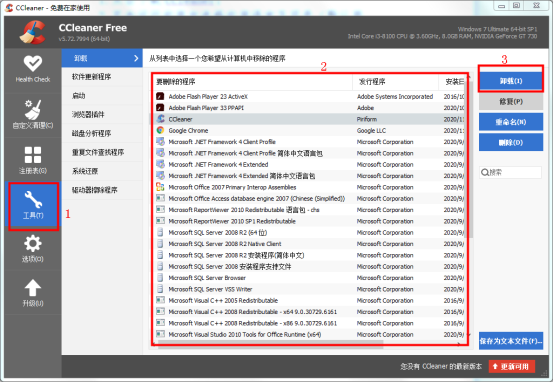Click the SQL Server VSS Writer icon

pos(160,289)
